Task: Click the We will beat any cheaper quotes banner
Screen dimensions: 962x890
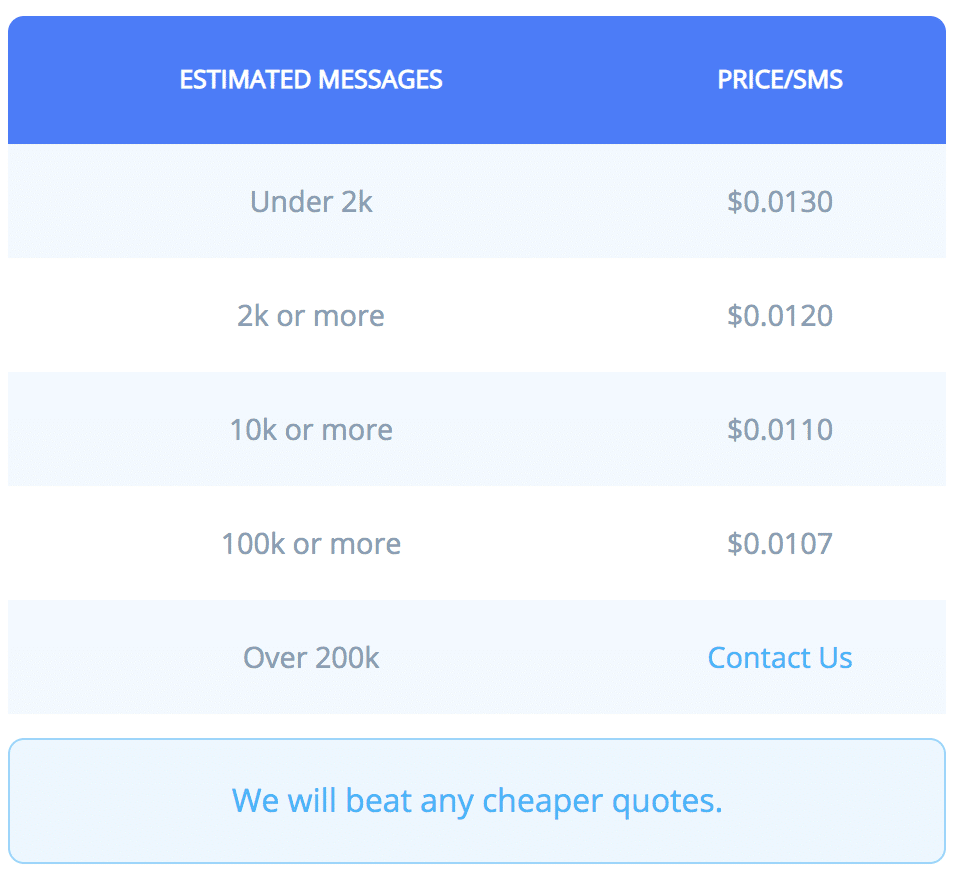Action: pyautogui.click(x=477, y=801)
